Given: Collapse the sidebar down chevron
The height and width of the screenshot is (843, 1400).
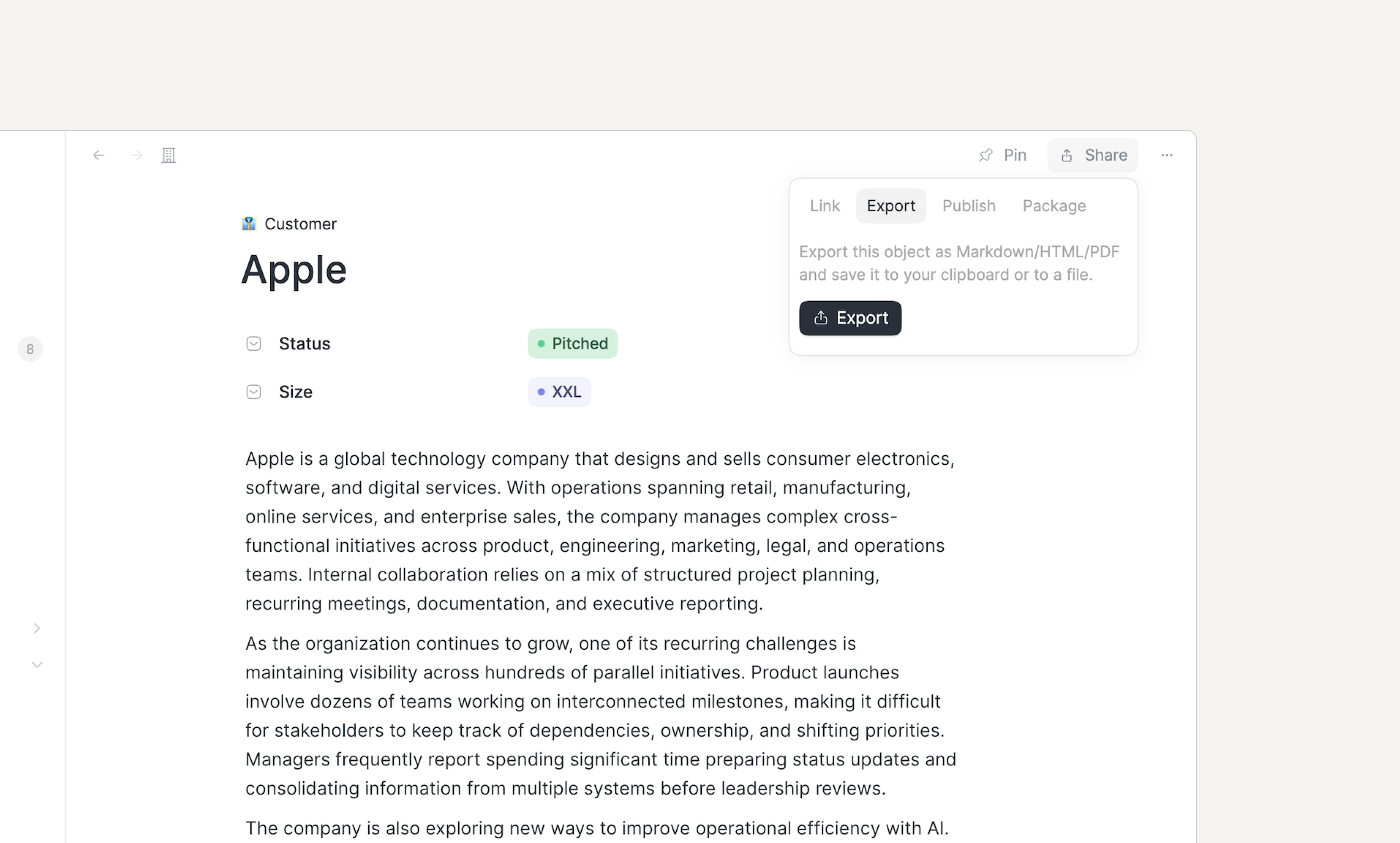Looking at the screenshot, I should (x=37, y=665).
